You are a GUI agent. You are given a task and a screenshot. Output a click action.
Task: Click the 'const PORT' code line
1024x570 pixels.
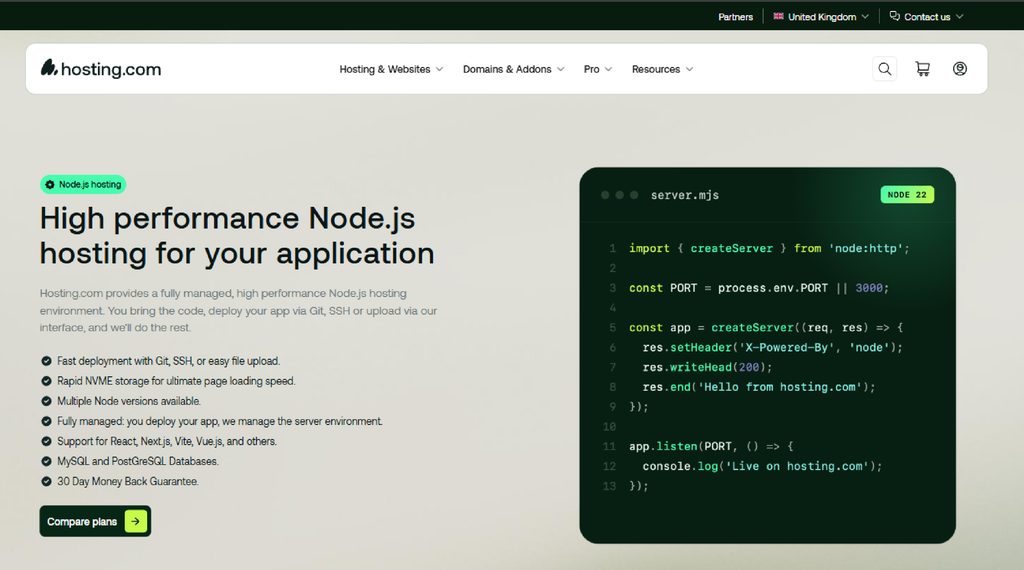click(x=758, y=288)
